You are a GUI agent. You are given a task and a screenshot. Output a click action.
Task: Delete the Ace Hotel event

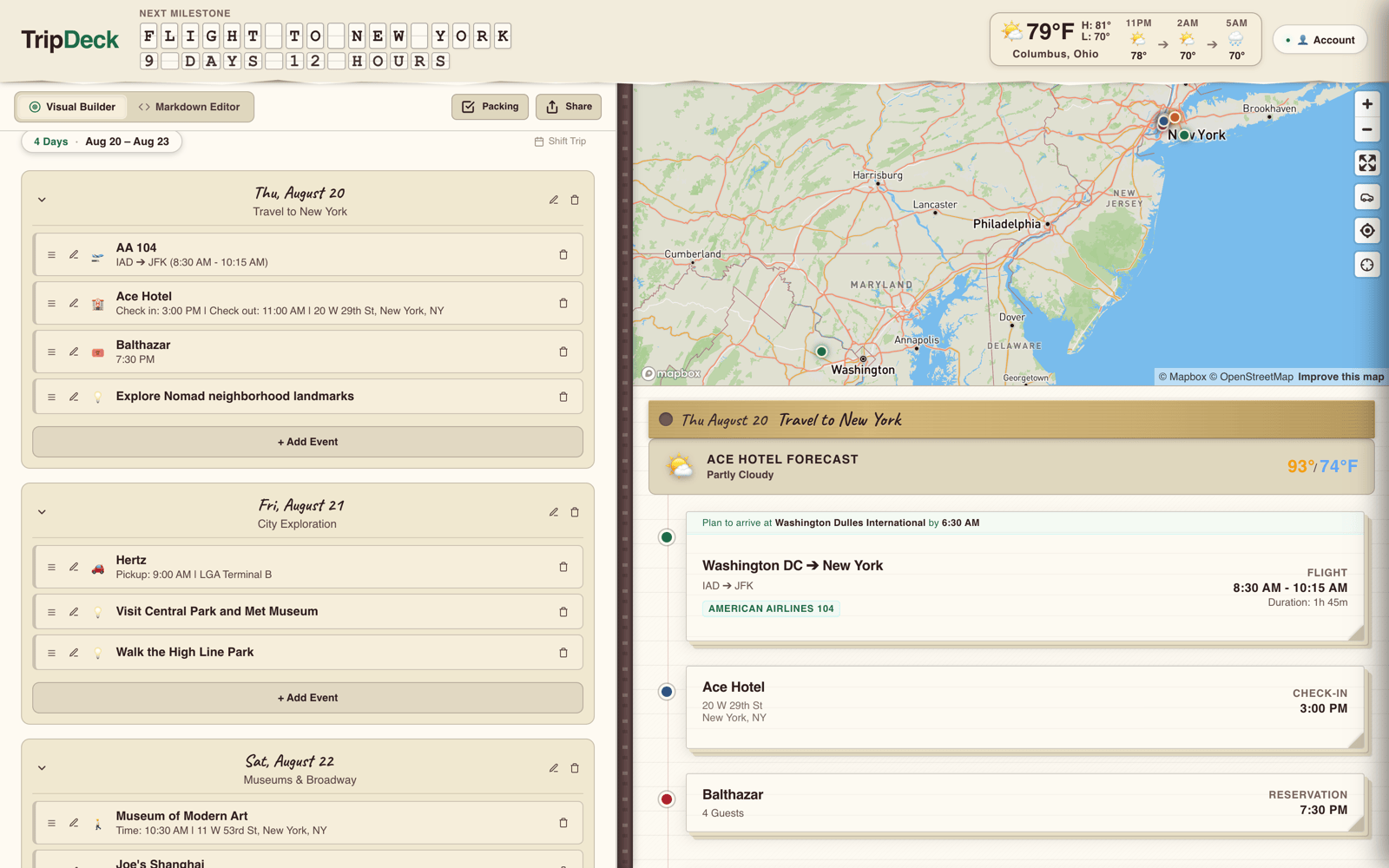(563, 303)
